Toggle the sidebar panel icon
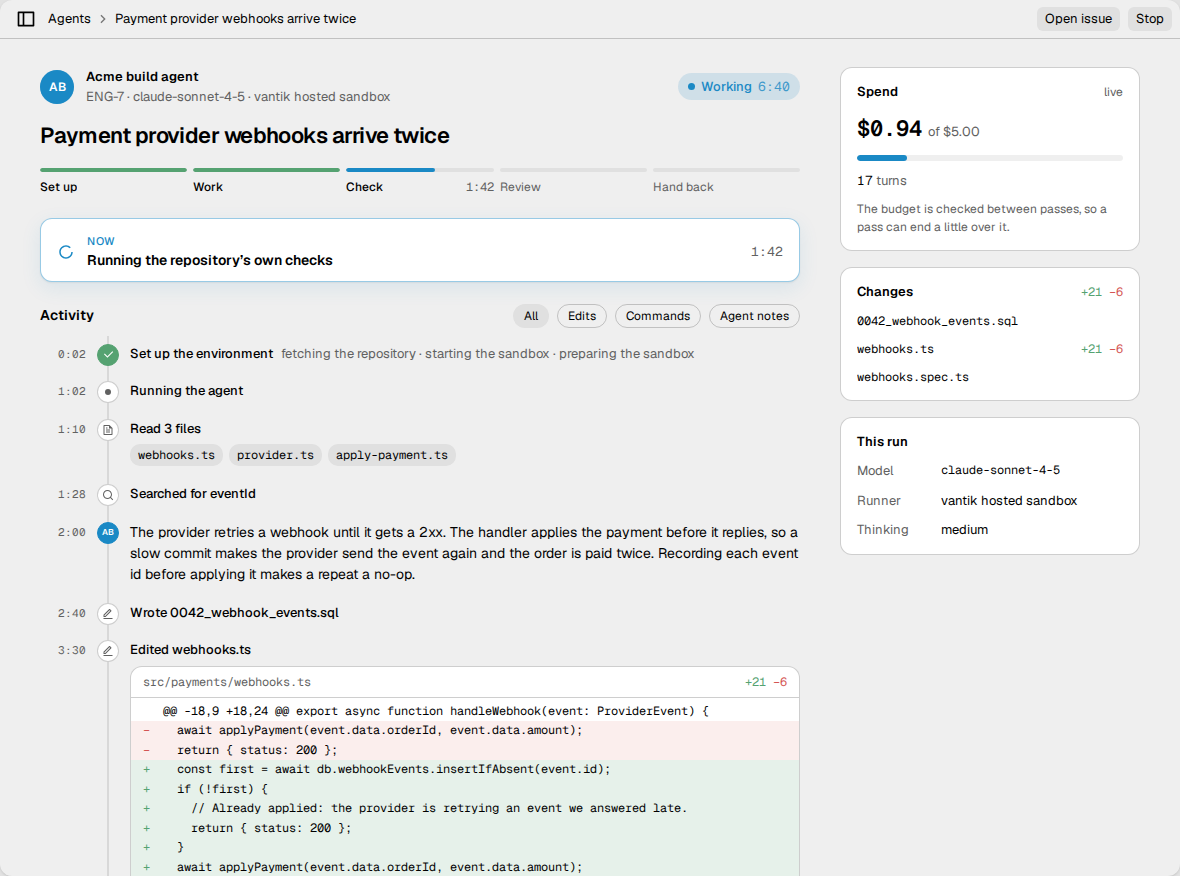The height and width of the screenshot is (876, 1180). (x=26, y=19)
